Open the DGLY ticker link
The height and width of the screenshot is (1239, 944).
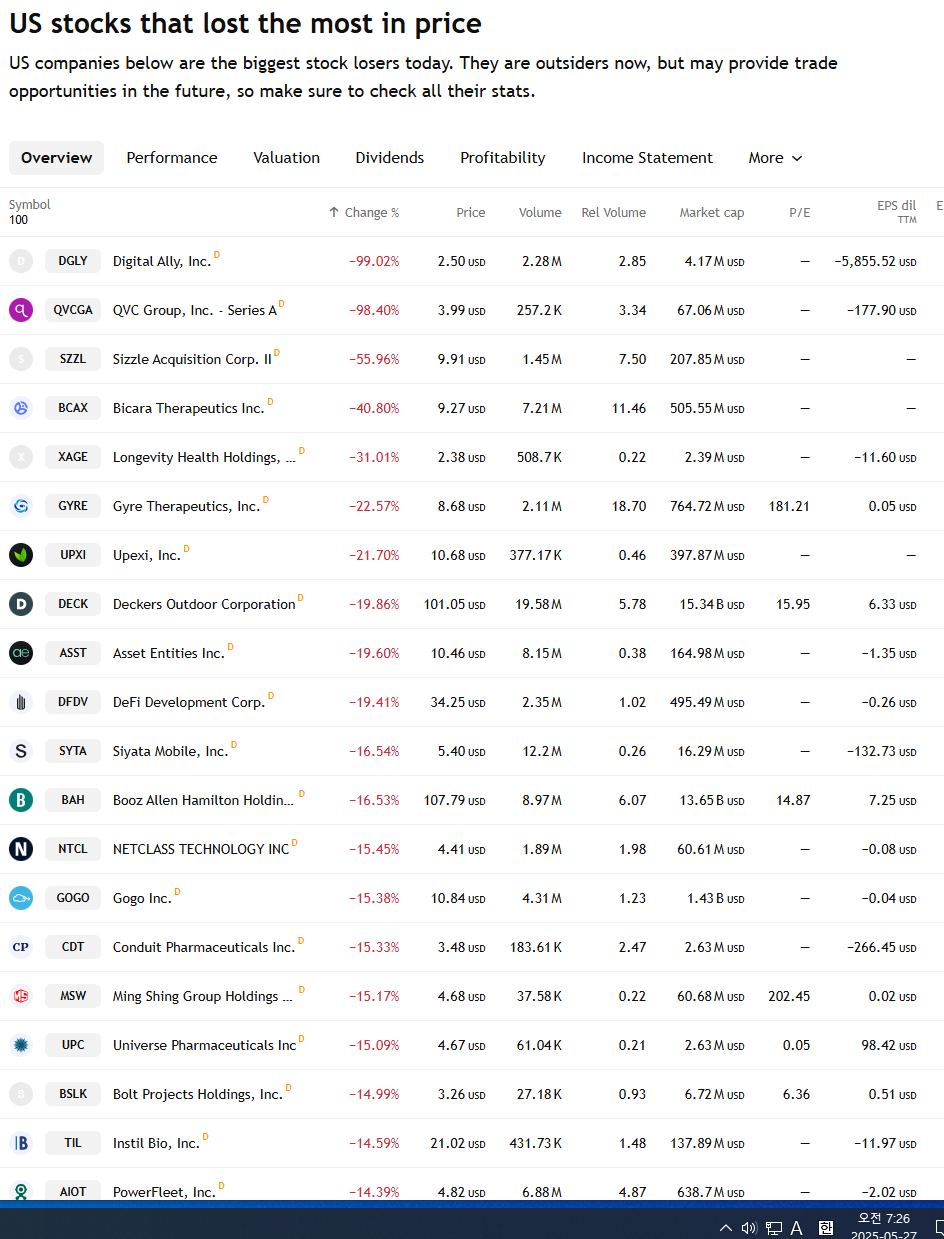[73, 261]
